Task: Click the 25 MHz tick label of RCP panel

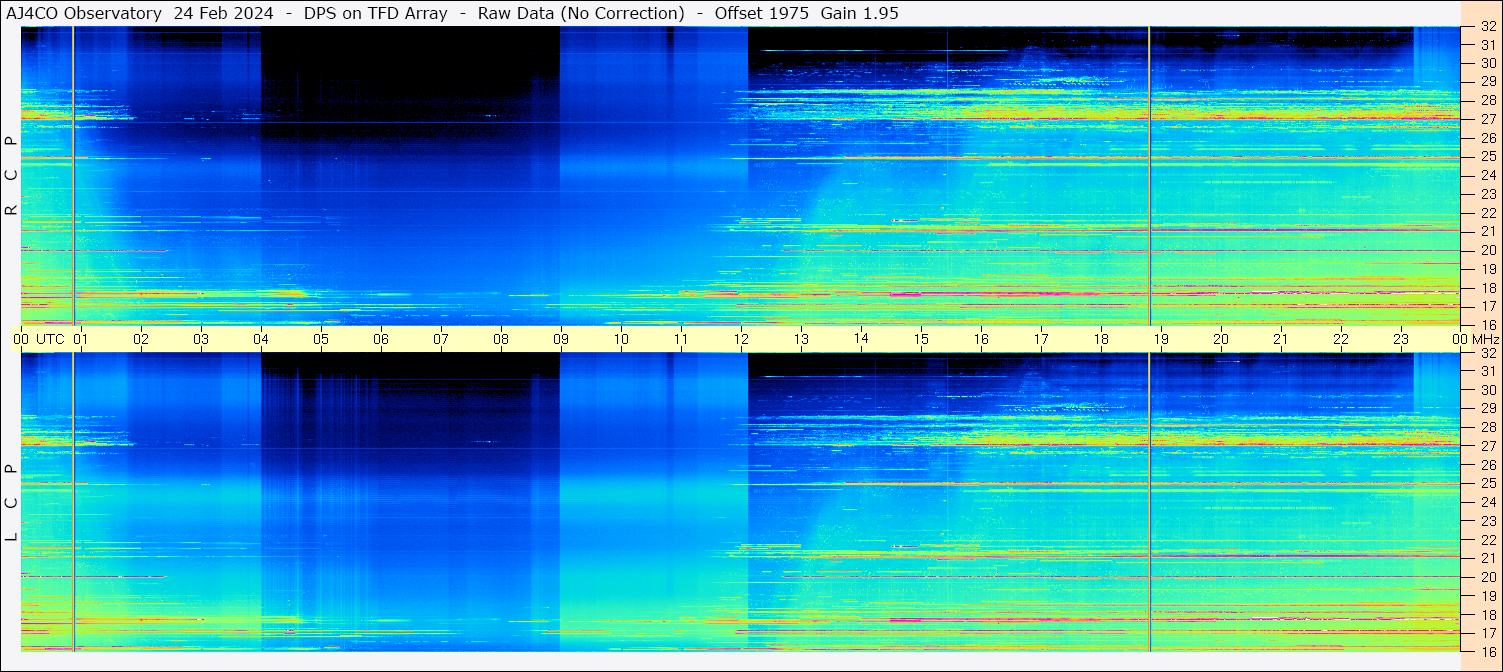Action: [x=1488, y=156]
